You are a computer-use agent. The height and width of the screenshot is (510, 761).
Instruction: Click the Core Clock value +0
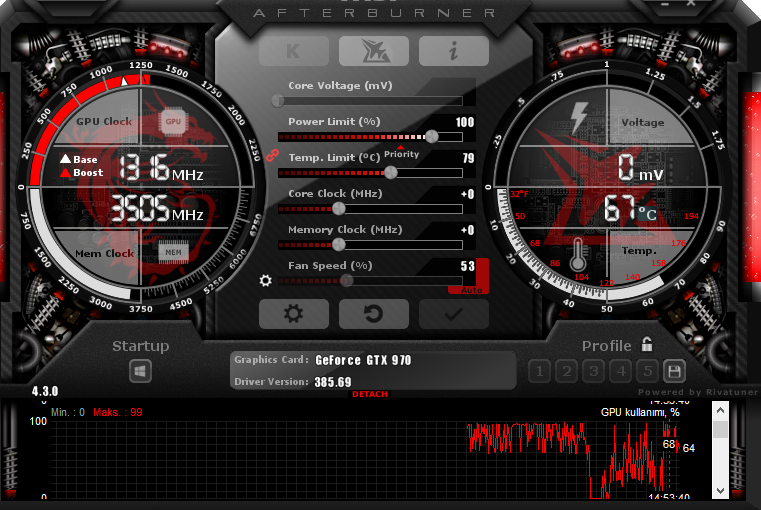[468, 194]
